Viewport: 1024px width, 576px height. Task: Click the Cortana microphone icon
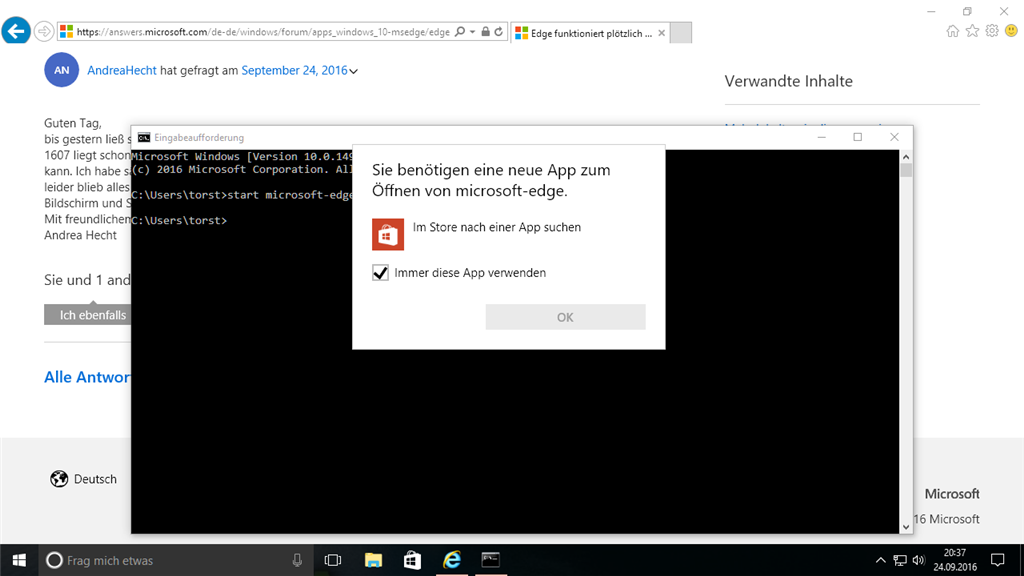click(x=297, y=560)
